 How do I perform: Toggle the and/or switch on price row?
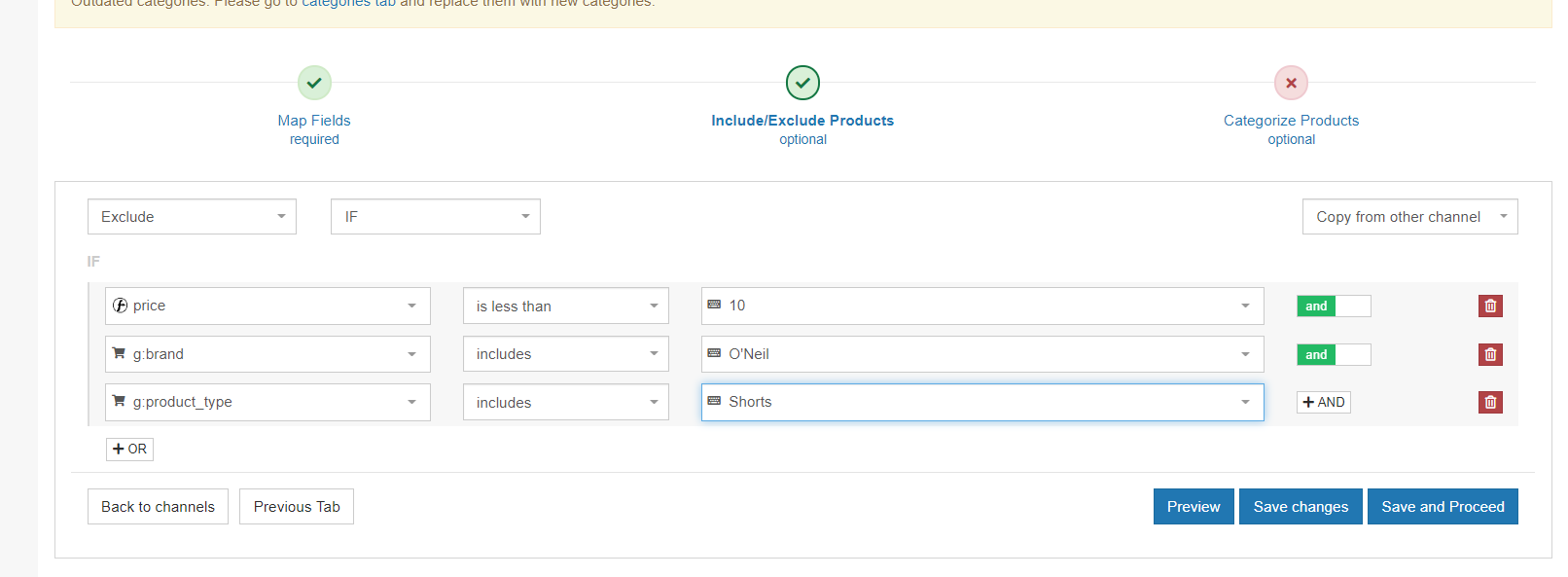(1334, 307)
